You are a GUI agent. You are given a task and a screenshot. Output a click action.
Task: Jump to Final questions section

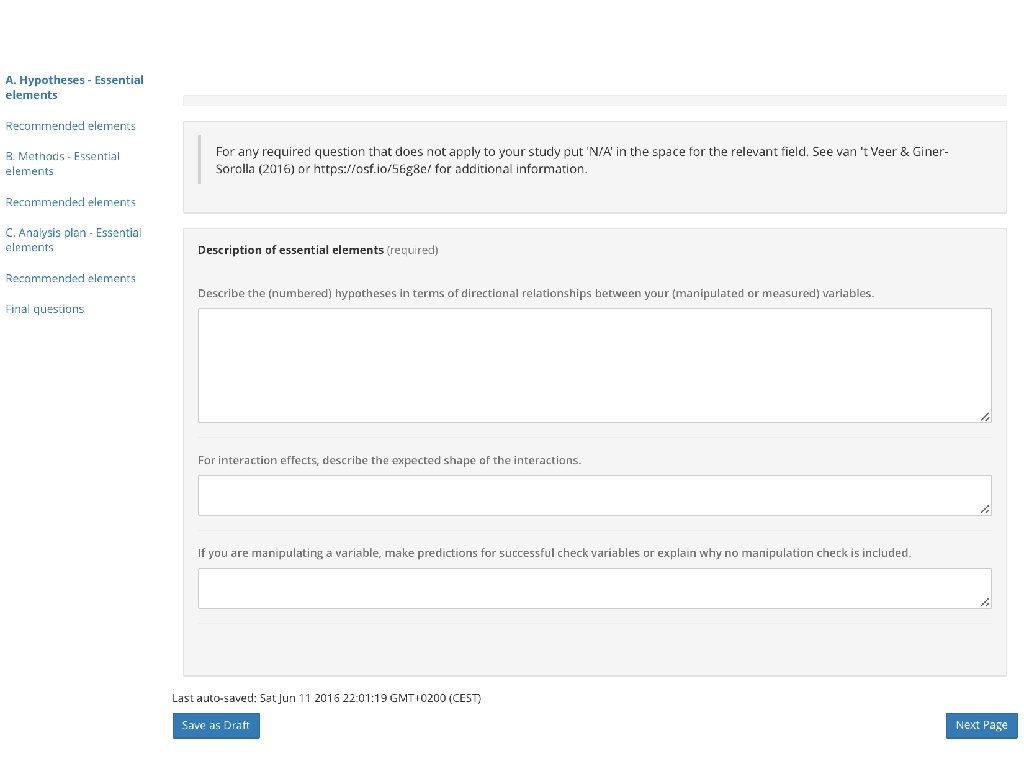[x=45, y=309]
